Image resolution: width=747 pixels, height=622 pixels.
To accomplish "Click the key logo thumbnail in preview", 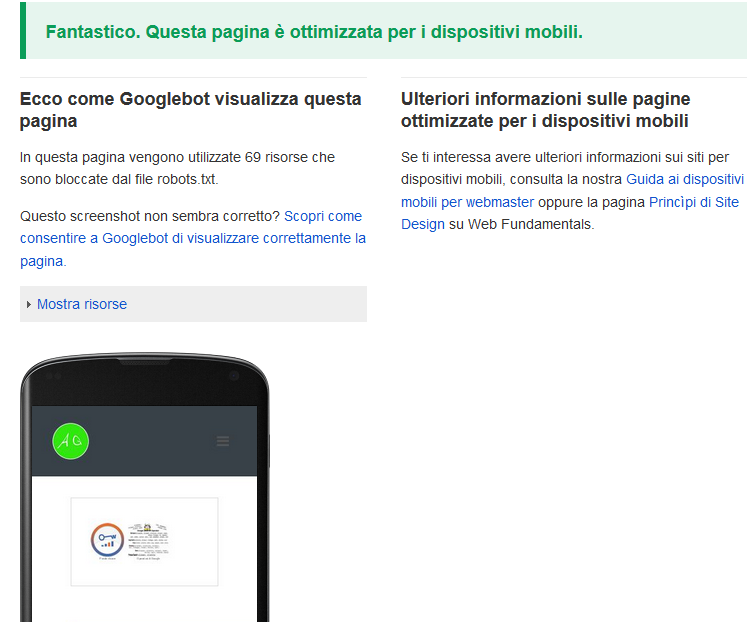I will click(107, 540).
